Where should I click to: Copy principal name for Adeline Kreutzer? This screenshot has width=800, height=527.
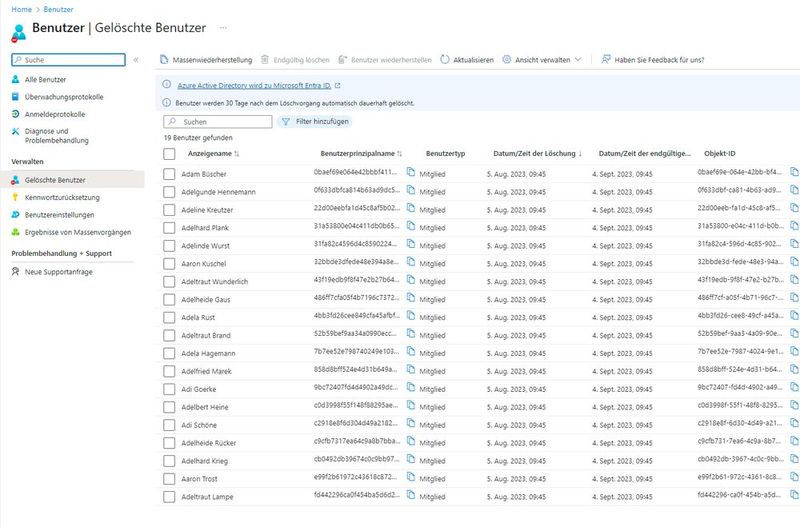tap(411, 208)
